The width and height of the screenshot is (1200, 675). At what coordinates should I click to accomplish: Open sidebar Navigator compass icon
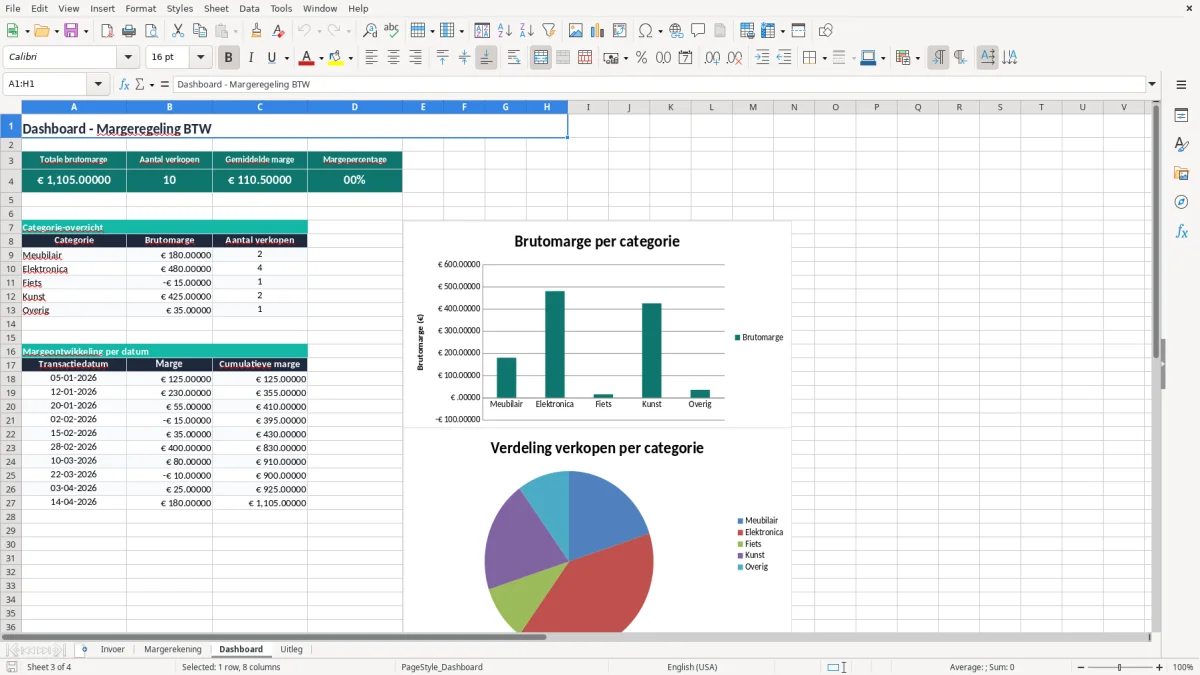click(x=1181, y=203)
